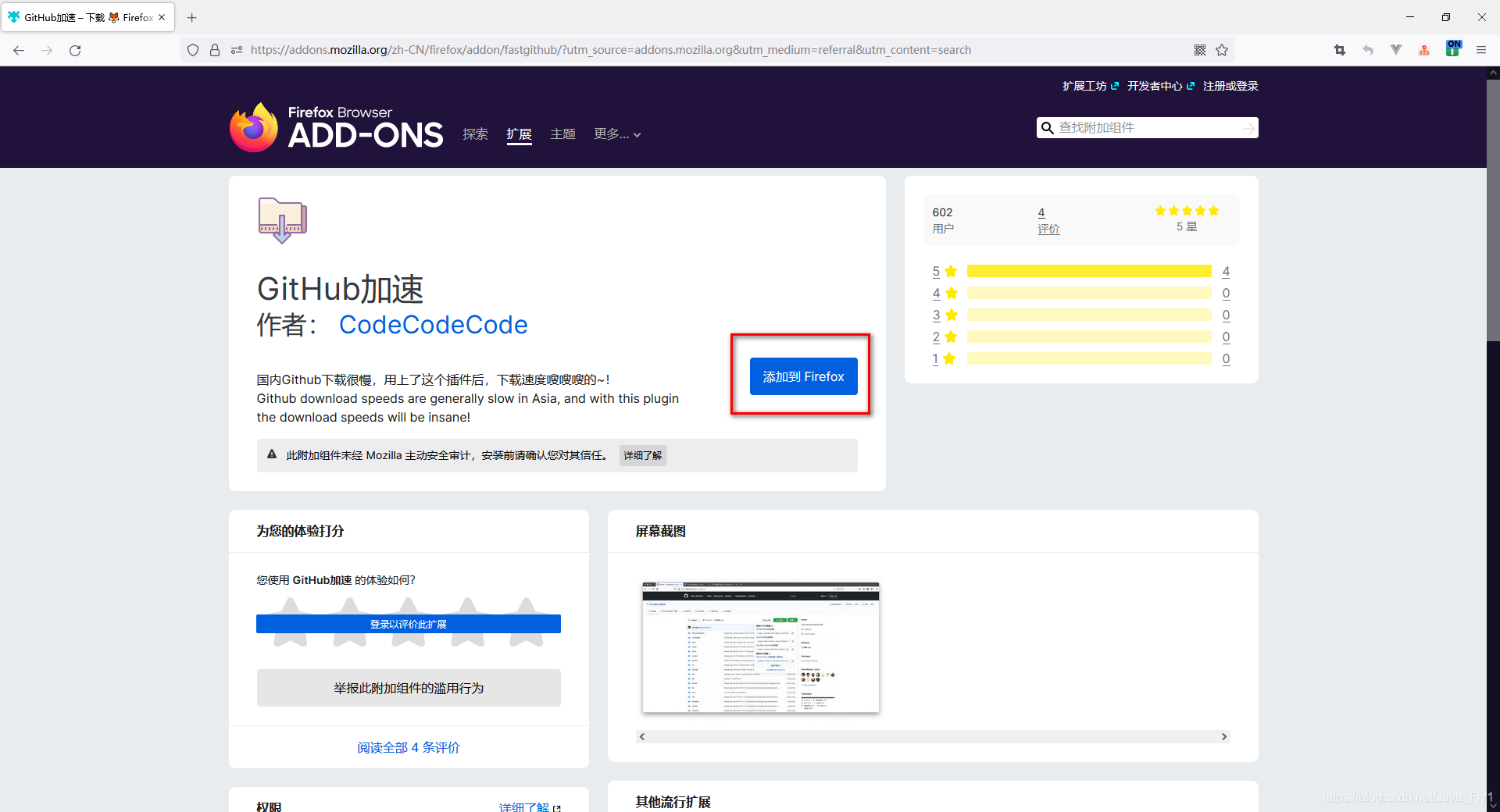Open the 扩展 navigation item

click(x=519, y=134)
